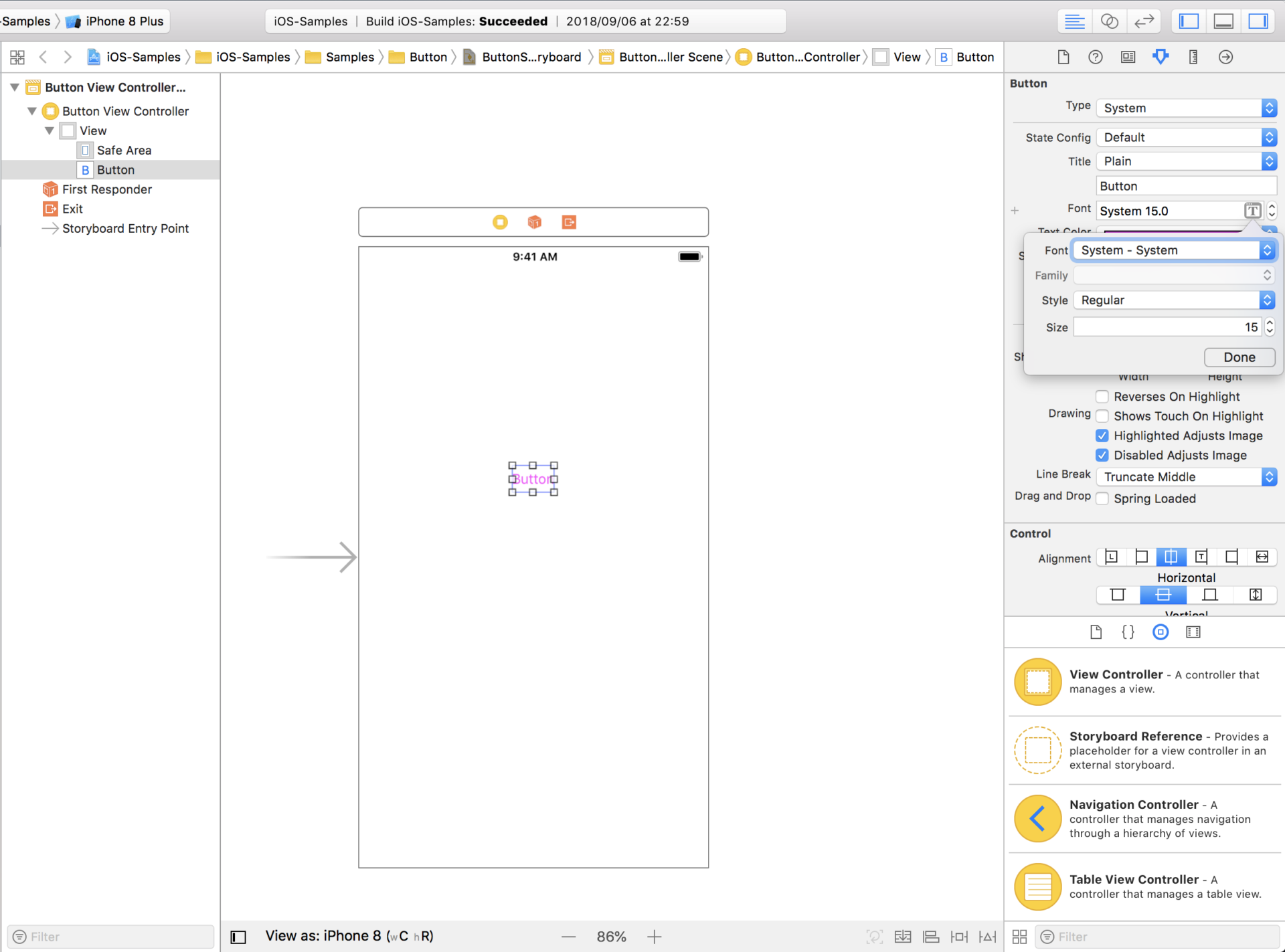
Task: Select View Controller in the object library
Action: (1145, 682)
